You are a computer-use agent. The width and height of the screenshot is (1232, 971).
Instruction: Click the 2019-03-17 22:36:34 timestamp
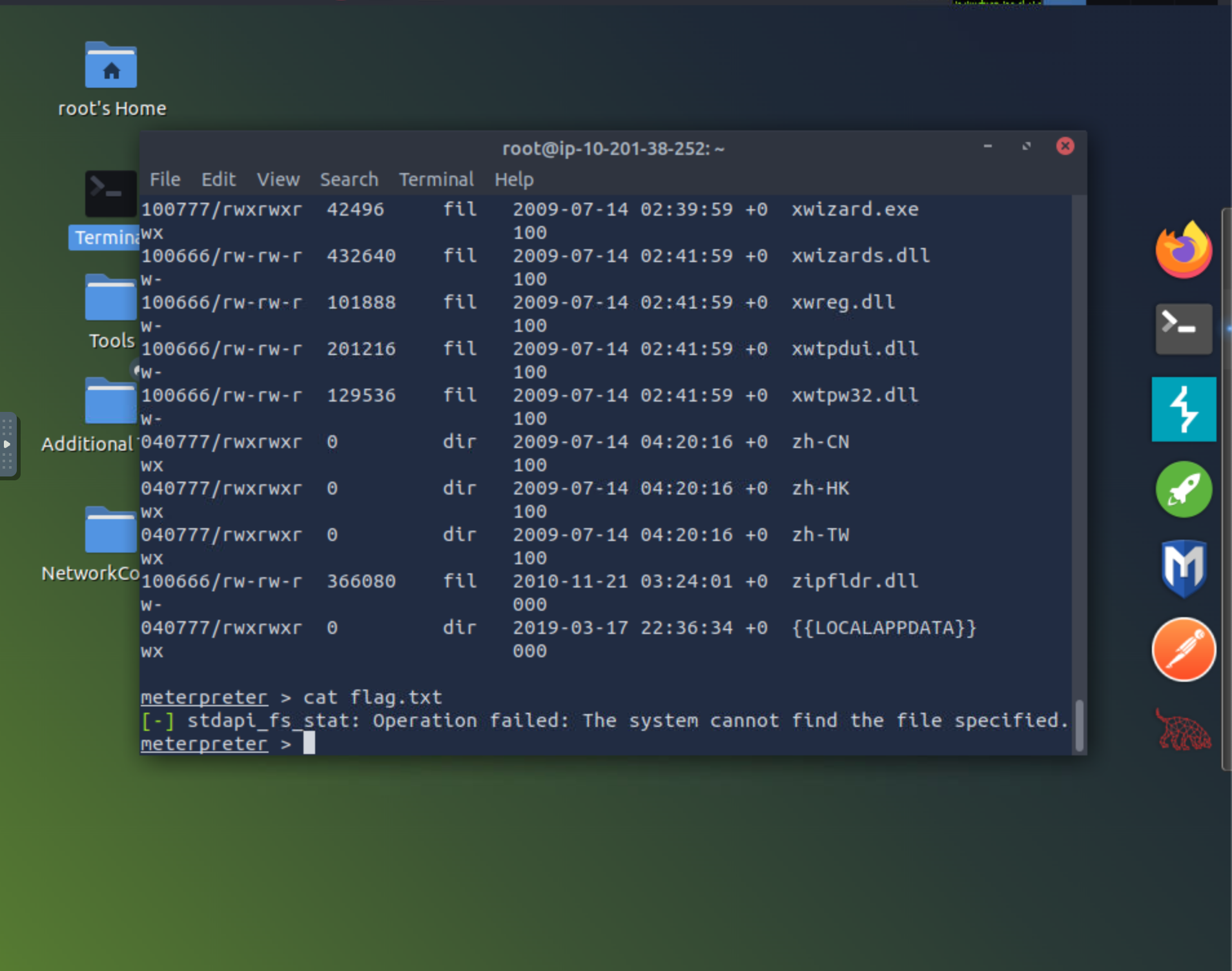622,628
